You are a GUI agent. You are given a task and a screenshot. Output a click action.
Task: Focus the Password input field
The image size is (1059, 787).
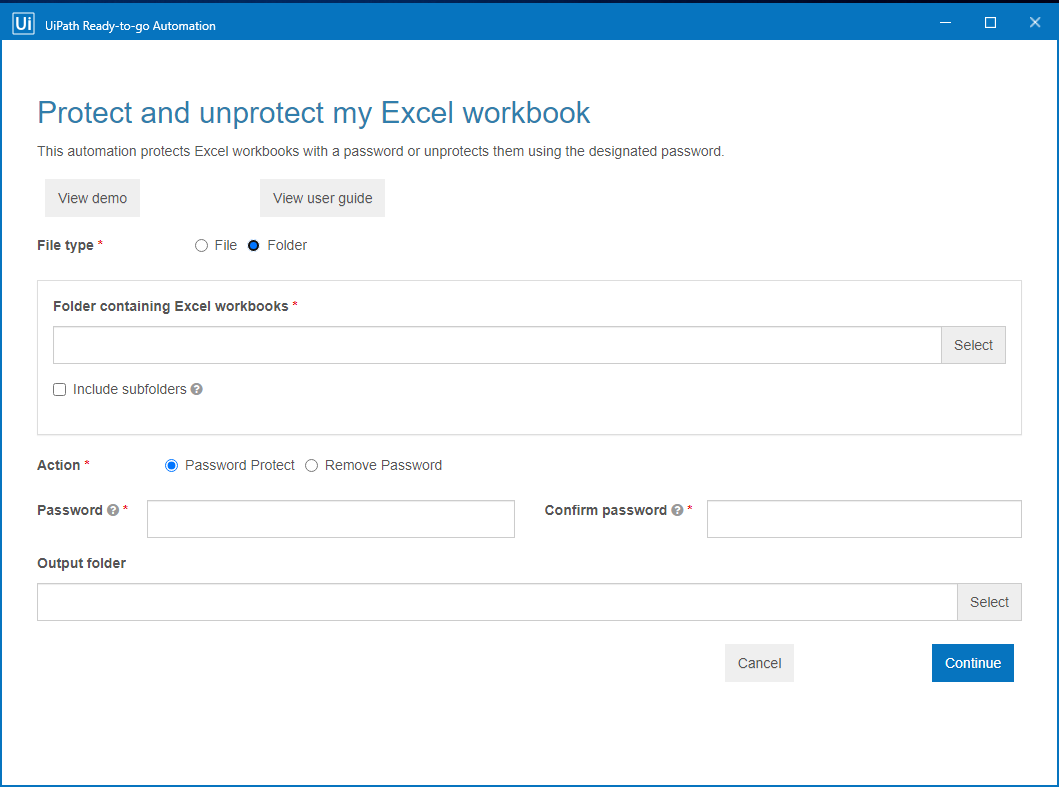(331, 519)
